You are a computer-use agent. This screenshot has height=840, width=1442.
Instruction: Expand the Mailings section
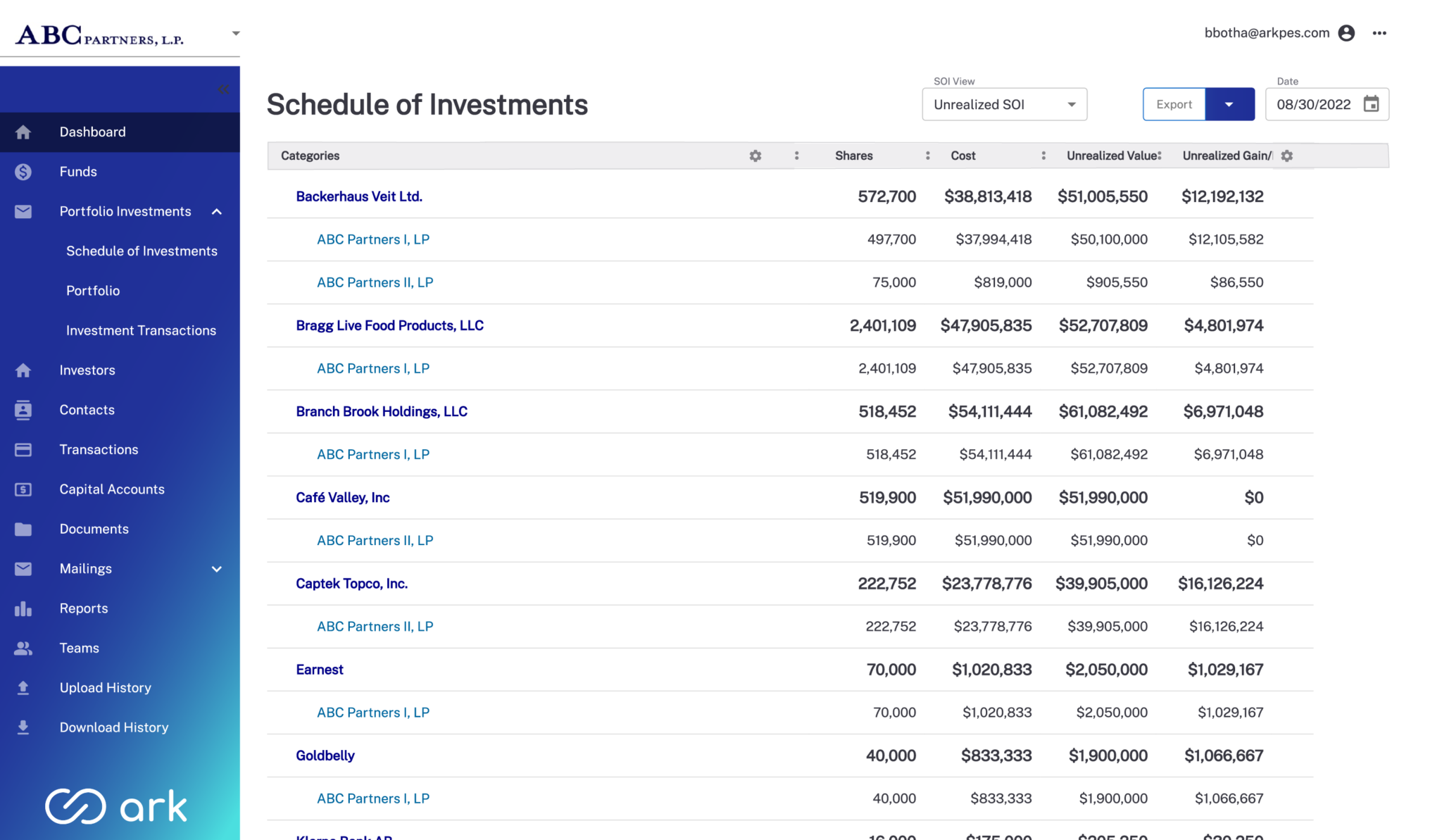[x=217, y=569]
